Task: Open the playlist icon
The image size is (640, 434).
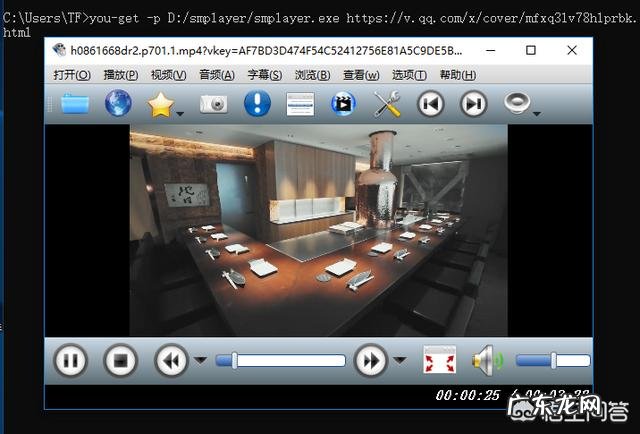Action: tap(300, 104)
